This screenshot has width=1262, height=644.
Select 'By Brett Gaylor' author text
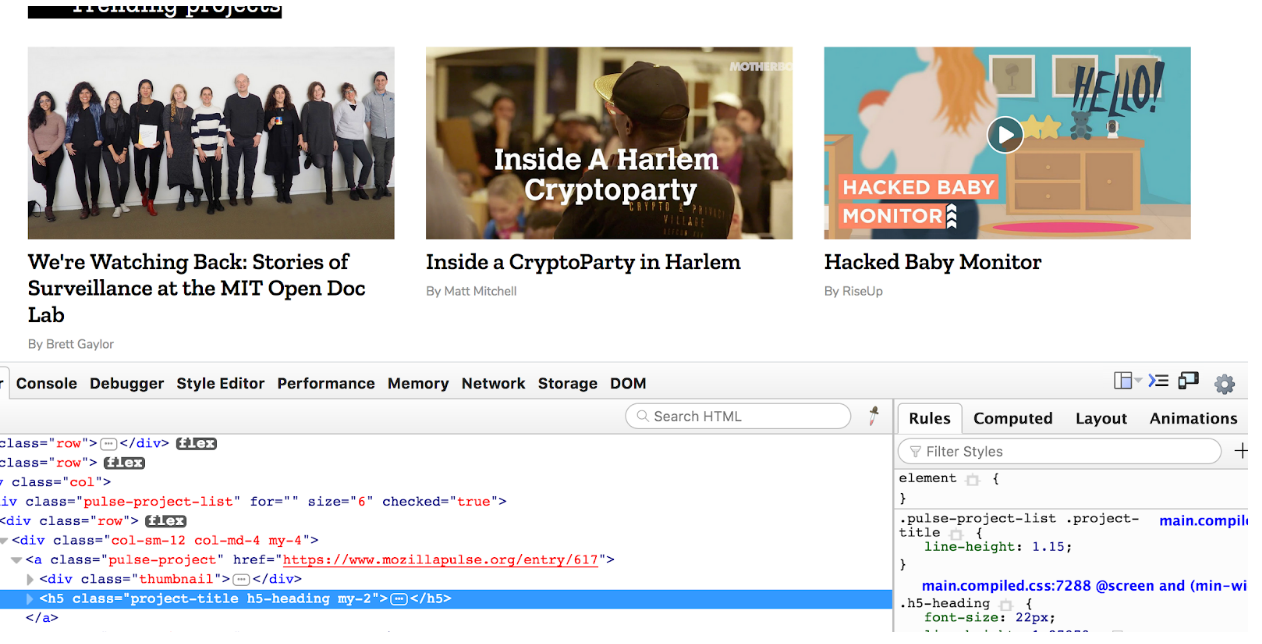point(71,344)
